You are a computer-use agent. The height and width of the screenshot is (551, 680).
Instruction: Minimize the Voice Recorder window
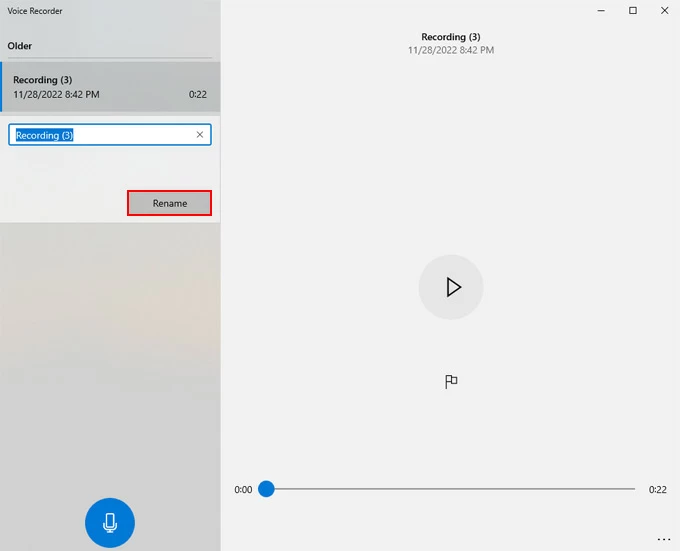click(603, 11)
